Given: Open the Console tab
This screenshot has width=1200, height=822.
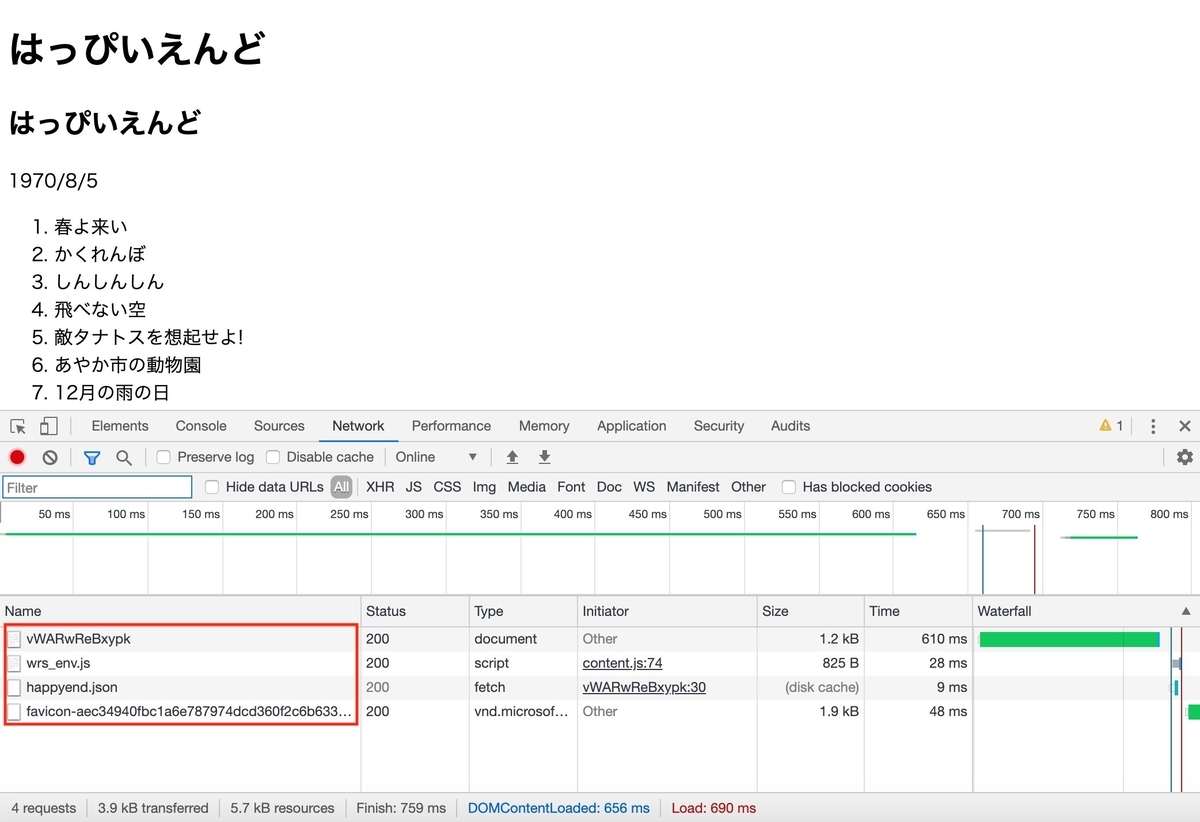Looking at the screenshot, I should tap(201, 426).
